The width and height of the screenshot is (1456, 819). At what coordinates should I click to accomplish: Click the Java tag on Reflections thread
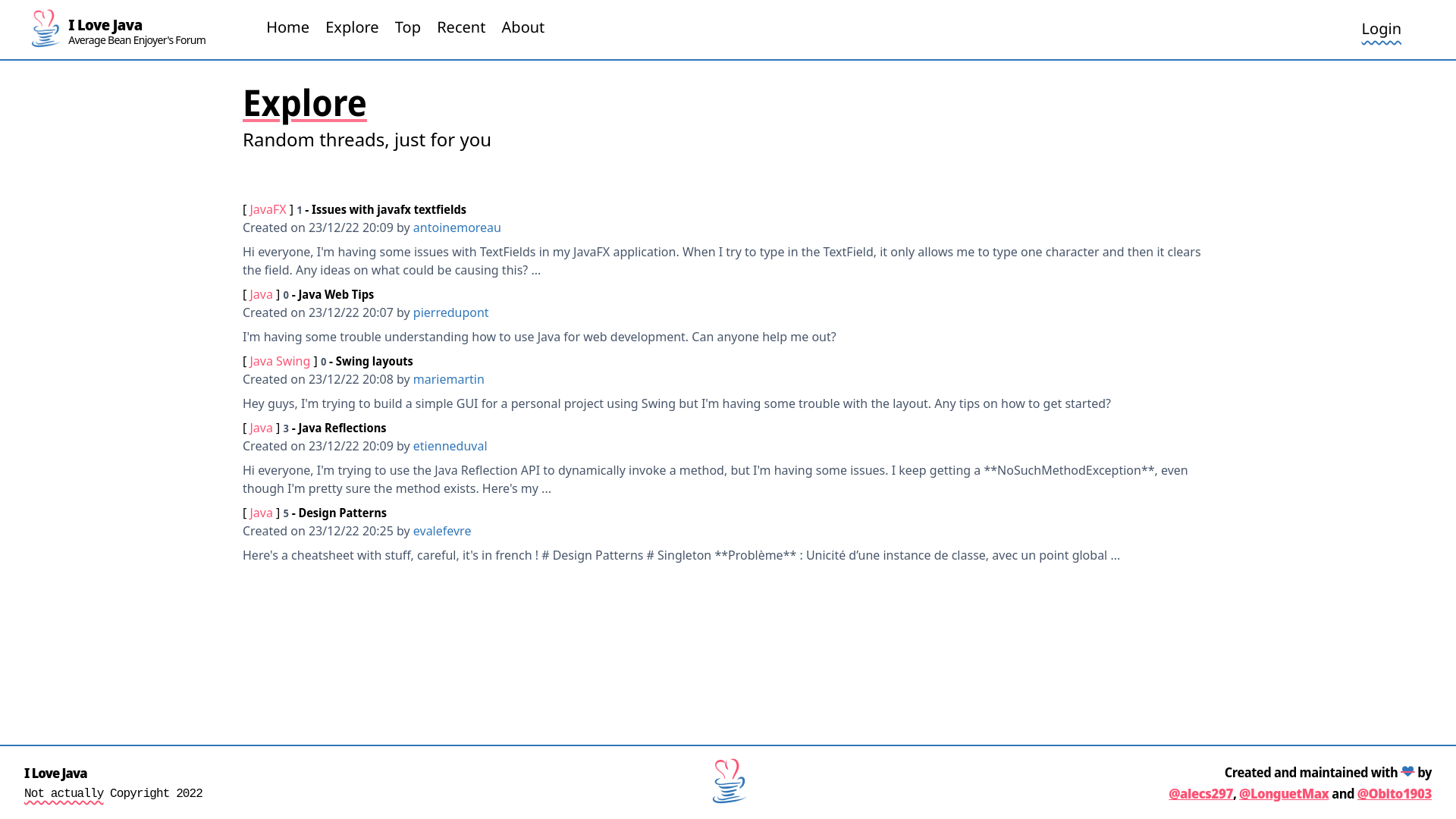point(261,427)
